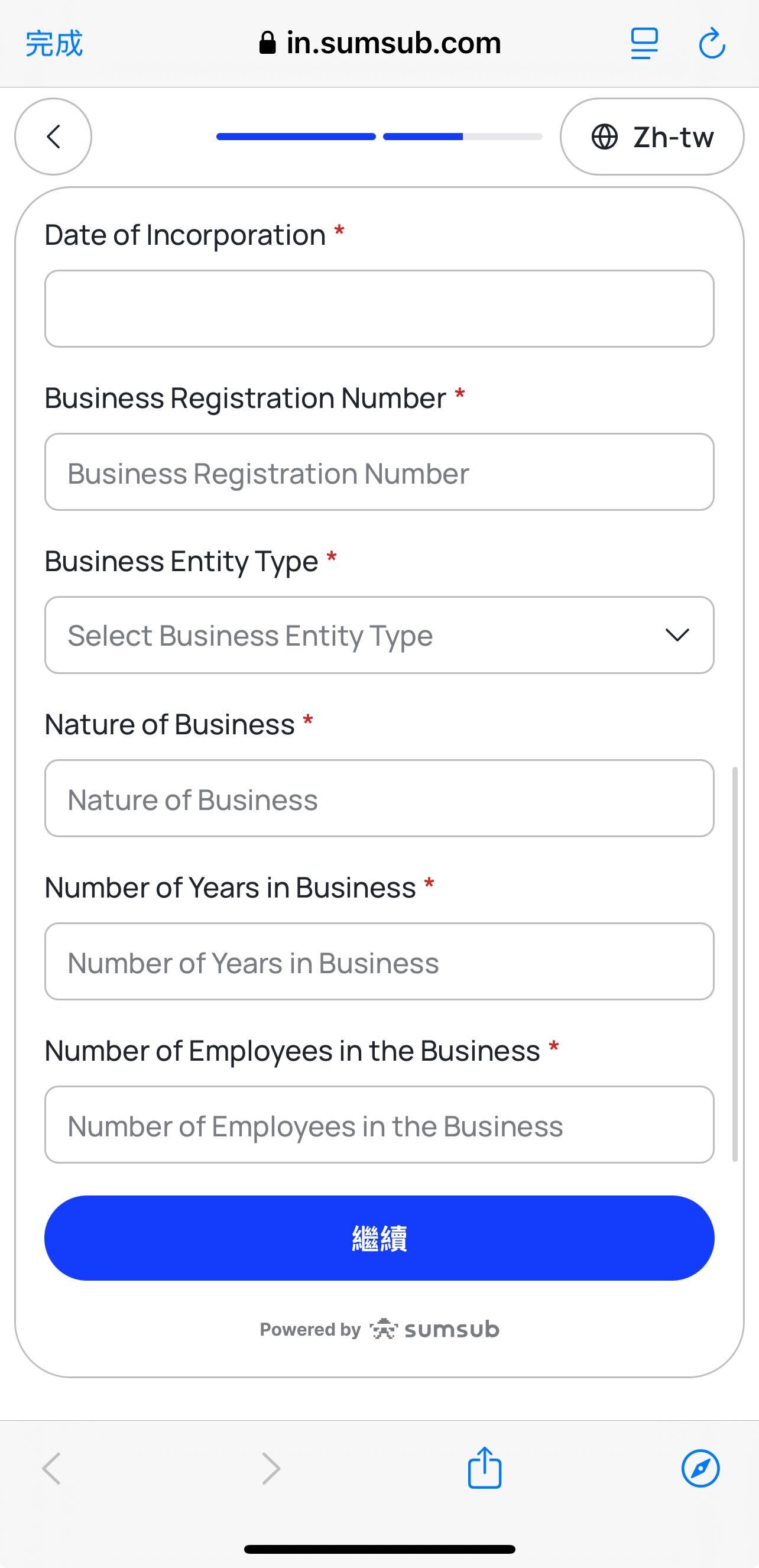Viewport: 759px width, 1568px height.
Task: Tap the form back arrow button
Action: point(54,137)
